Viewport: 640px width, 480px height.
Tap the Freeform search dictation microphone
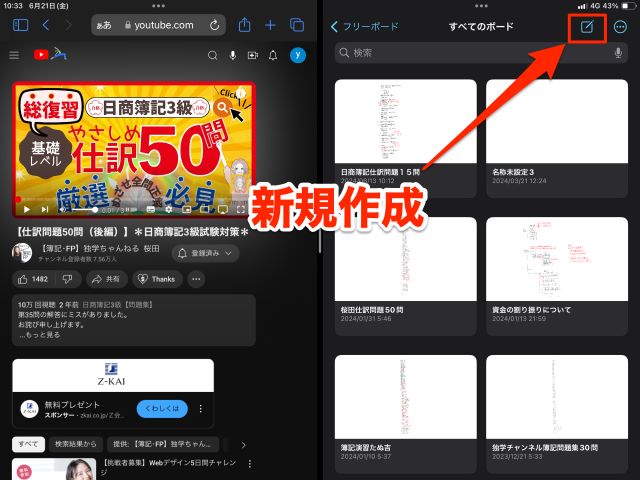[x=618, y=53]
